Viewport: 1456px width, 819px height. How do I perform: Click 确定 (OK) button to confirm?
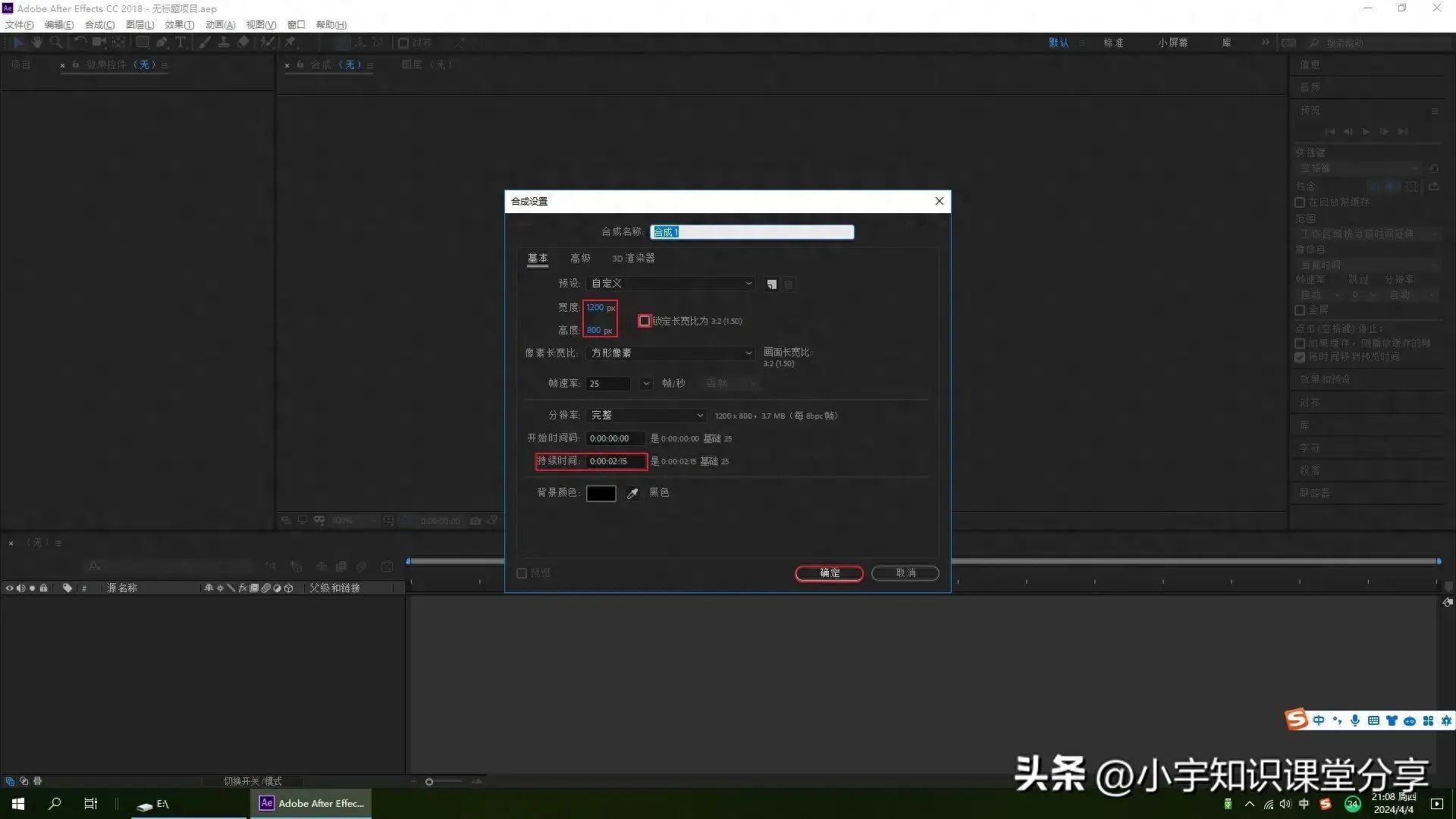coord(829,572)
